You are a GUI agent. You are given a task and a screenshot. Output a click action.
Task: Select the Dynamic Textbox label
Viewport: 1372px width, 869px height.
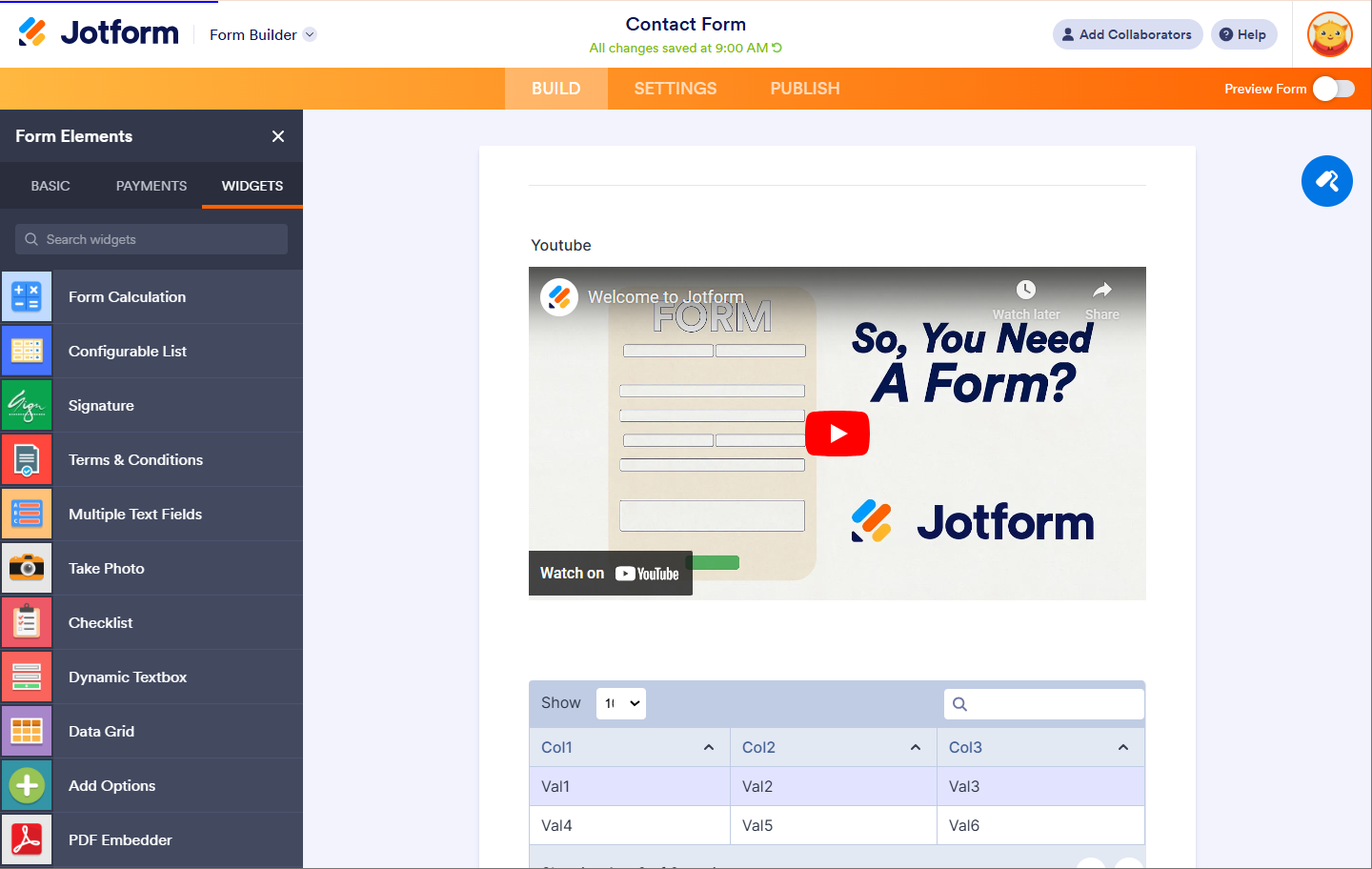point(128,677)
